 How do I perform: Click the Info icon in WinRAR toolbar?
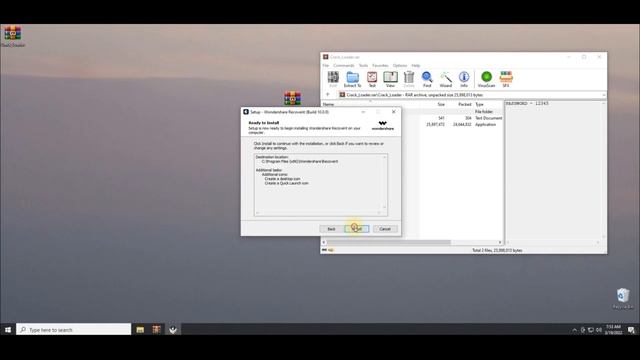click(x=464, y=79)
